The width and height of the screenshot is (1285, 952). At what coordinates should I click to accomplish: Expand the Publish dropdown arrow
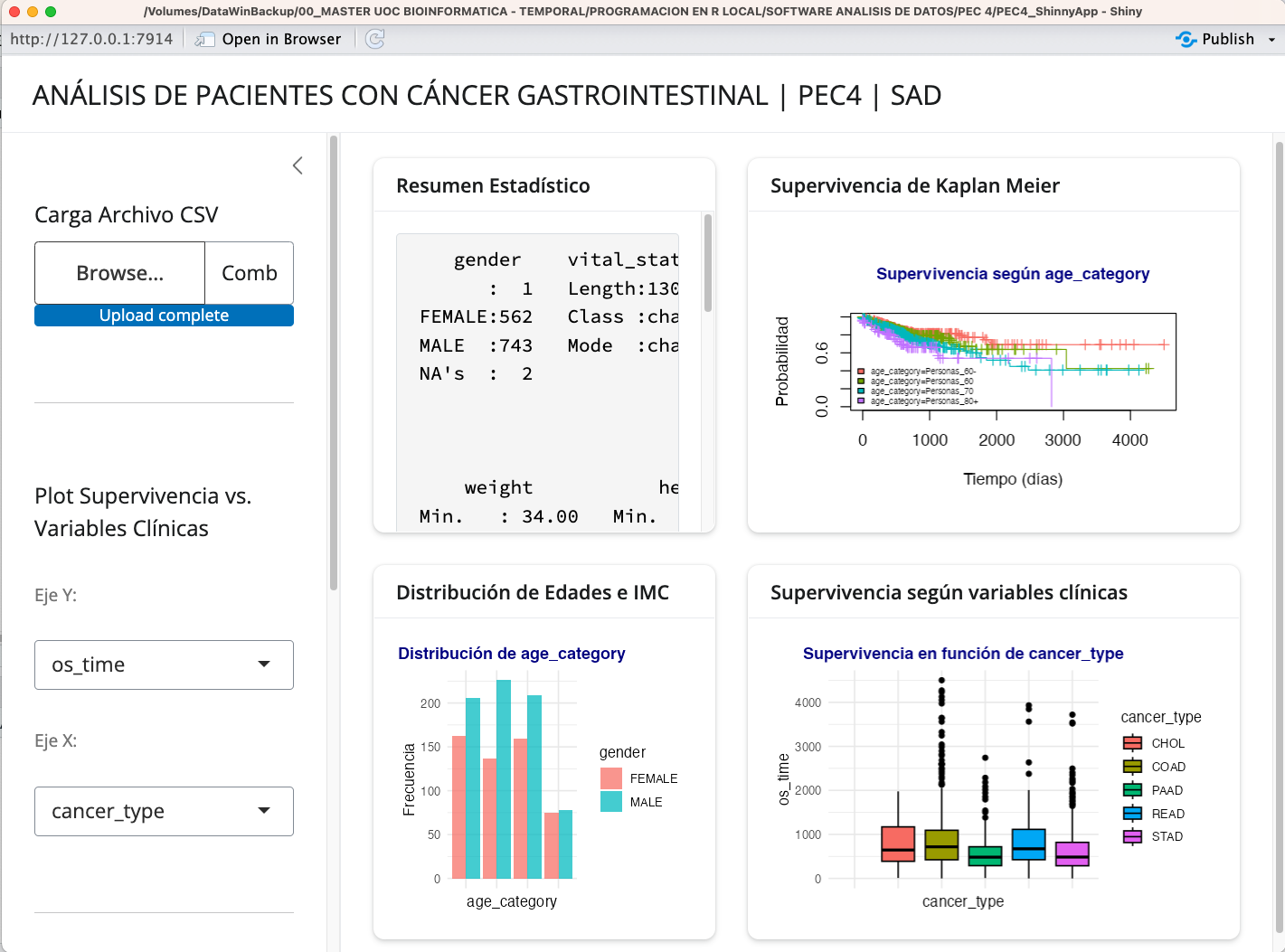[1271, 39]
